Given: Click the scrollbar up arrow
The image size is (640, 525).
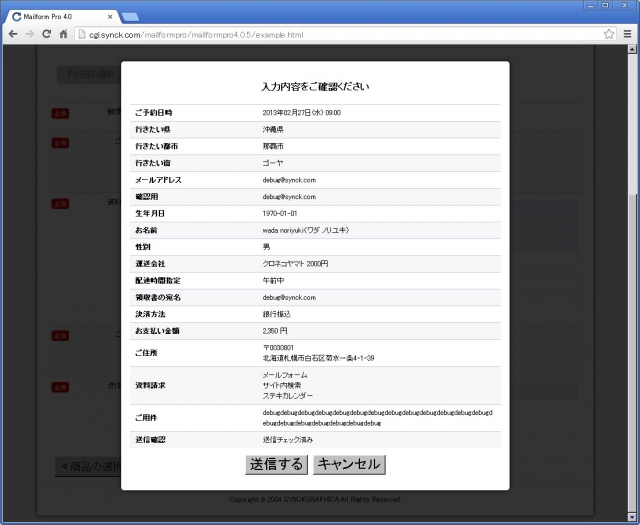Looking at the screenshot, I should pos(633,50).
